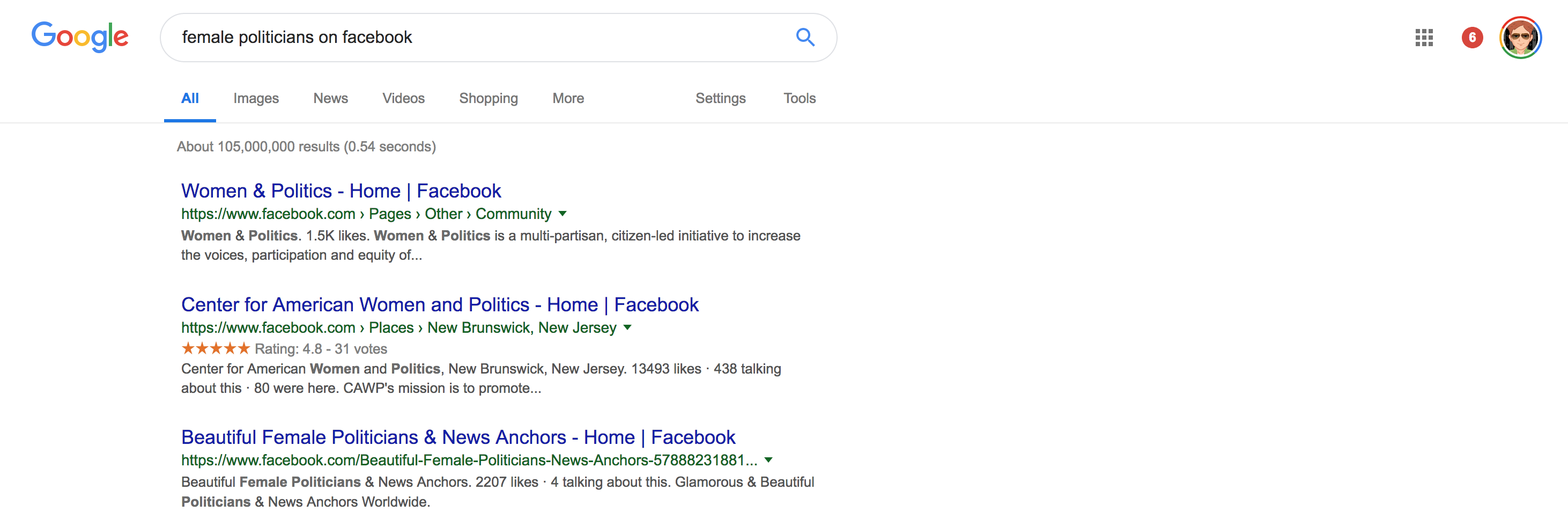Click the Beautiful-Female-Politicians-News-Anchors green URL
Screen dimensions: 1568x526
(469, 460)
